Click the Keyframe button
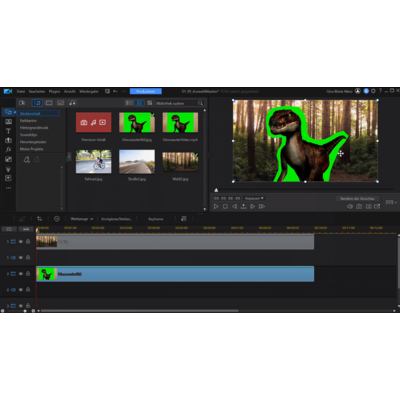Image resolution: width=400 pixels, height=400 pixels. point(156,219)
